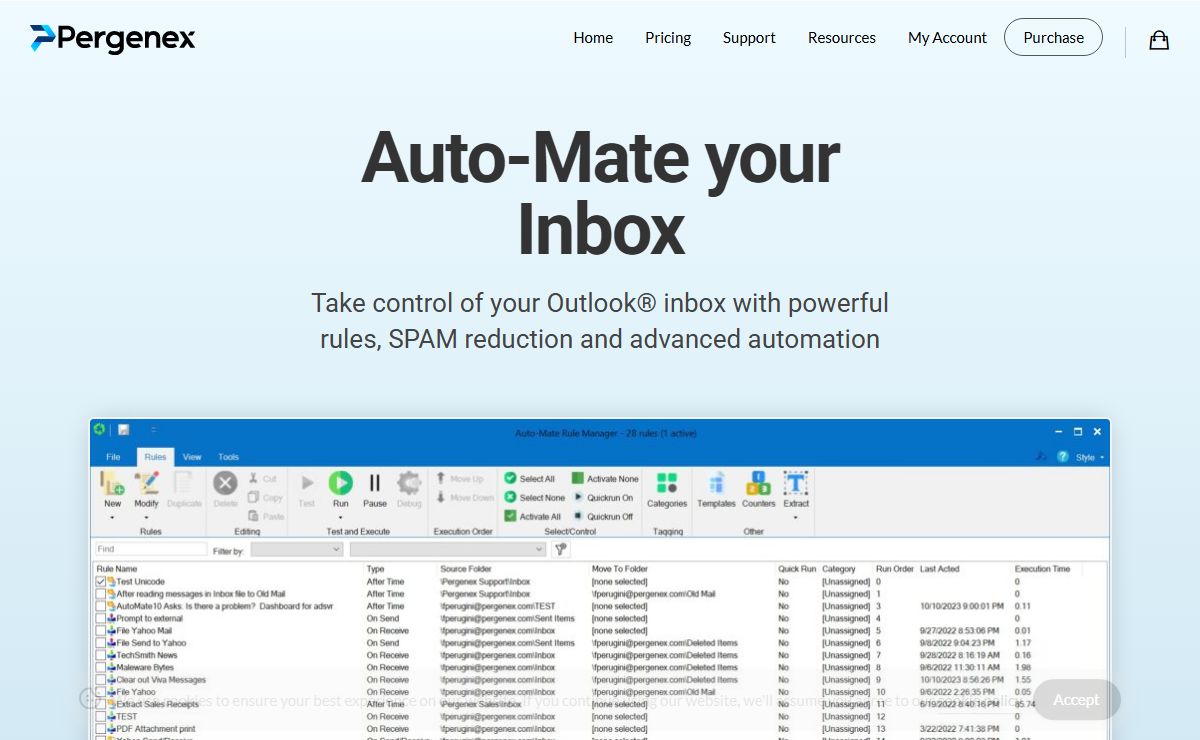Click the Copy icon in Editing group
The width and height of the screenshot is (1200, 740).
pos(254,497)
